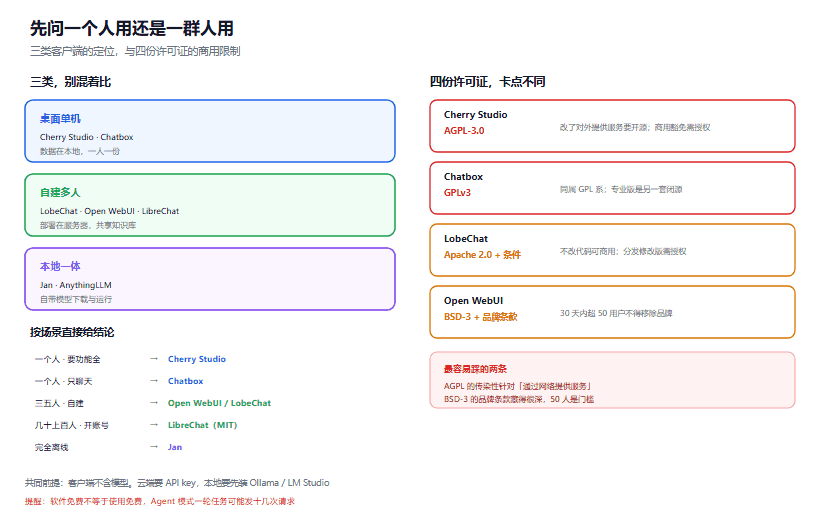Image resolution: width=820 pixels, height=520 pixels.
Task: Click the caption "部署在服务器，共享知识库"
Action: [x=88, y=225]
